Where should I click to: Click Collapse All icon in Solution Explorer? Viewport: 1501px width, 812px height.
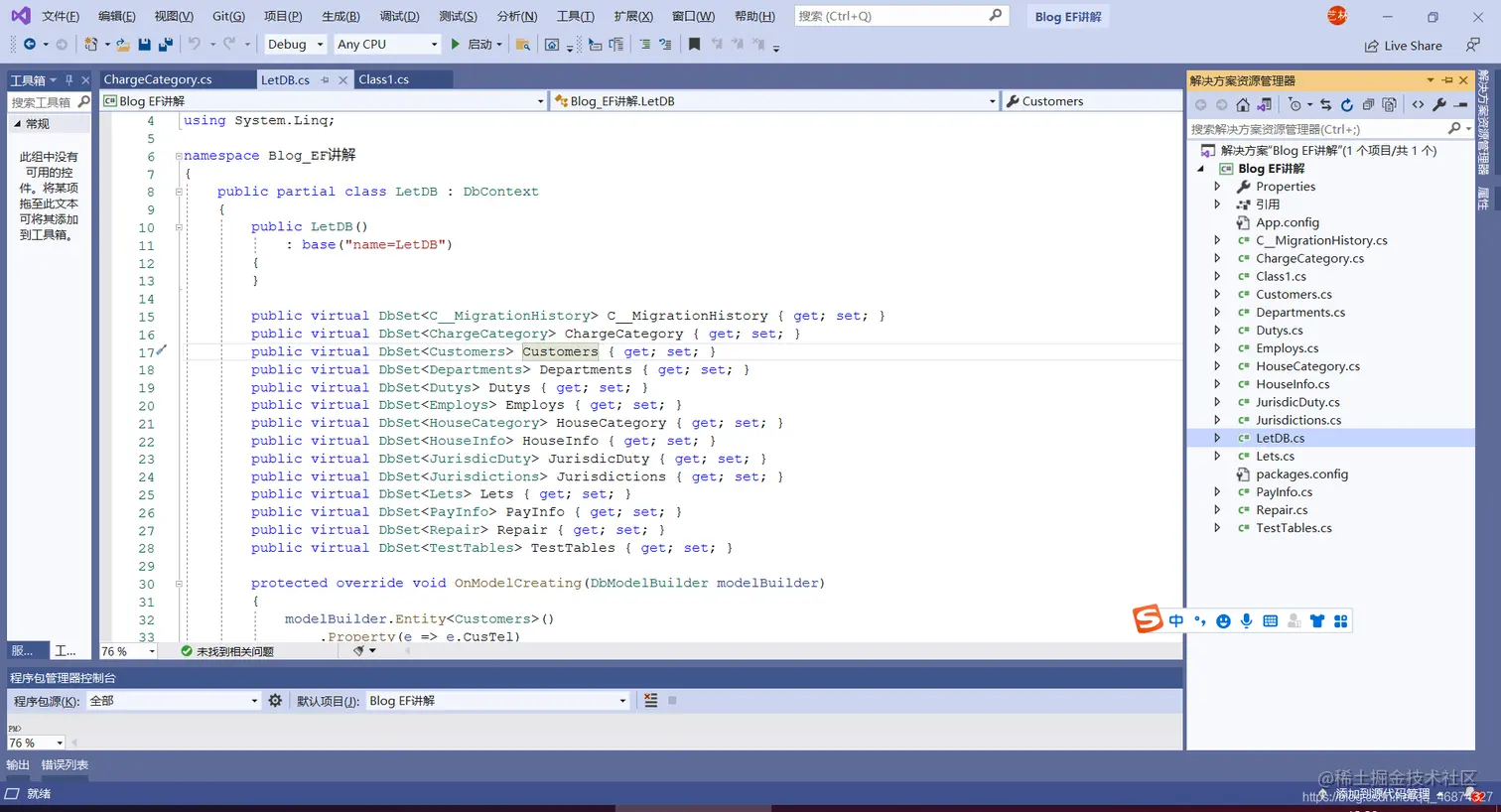click(1368, 104)
